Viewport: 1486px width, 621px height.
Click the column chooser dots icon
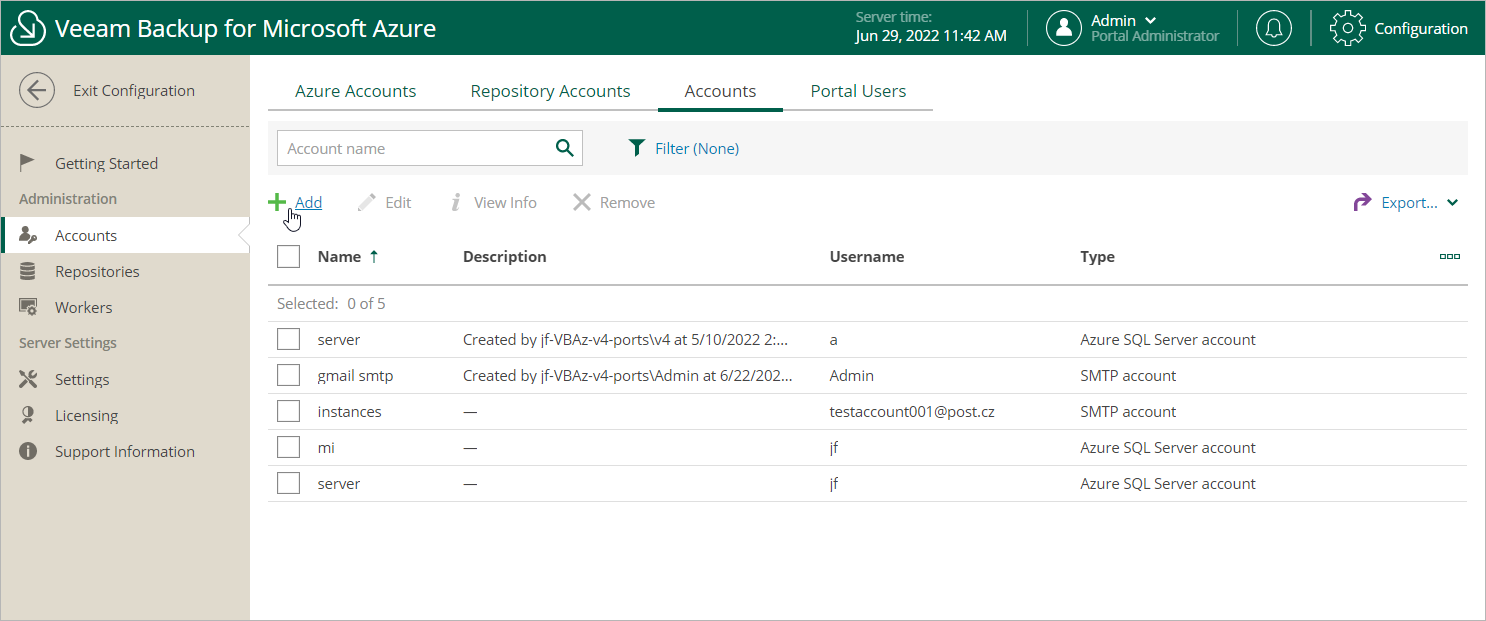pyautogui.click(x=1449, y=257)
